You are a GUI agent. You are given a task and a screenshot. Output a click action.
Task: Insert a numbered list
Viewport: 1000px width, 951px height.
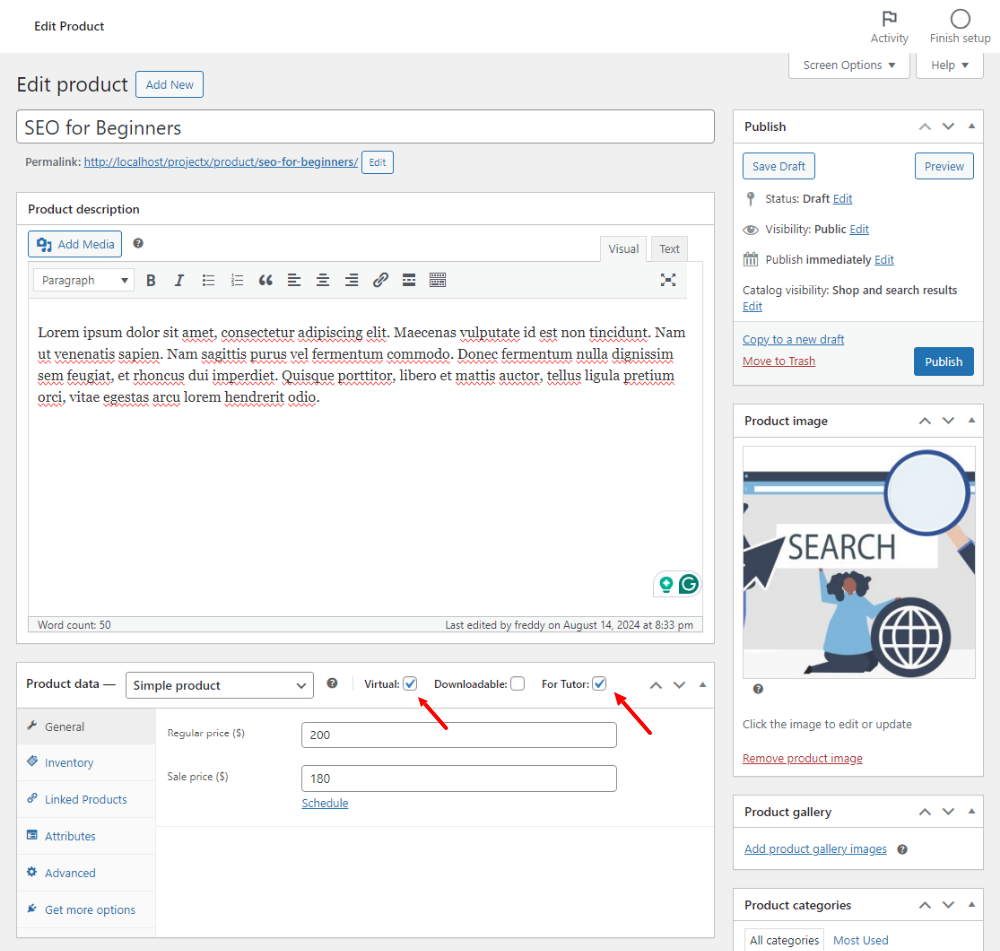coord(237,280)
